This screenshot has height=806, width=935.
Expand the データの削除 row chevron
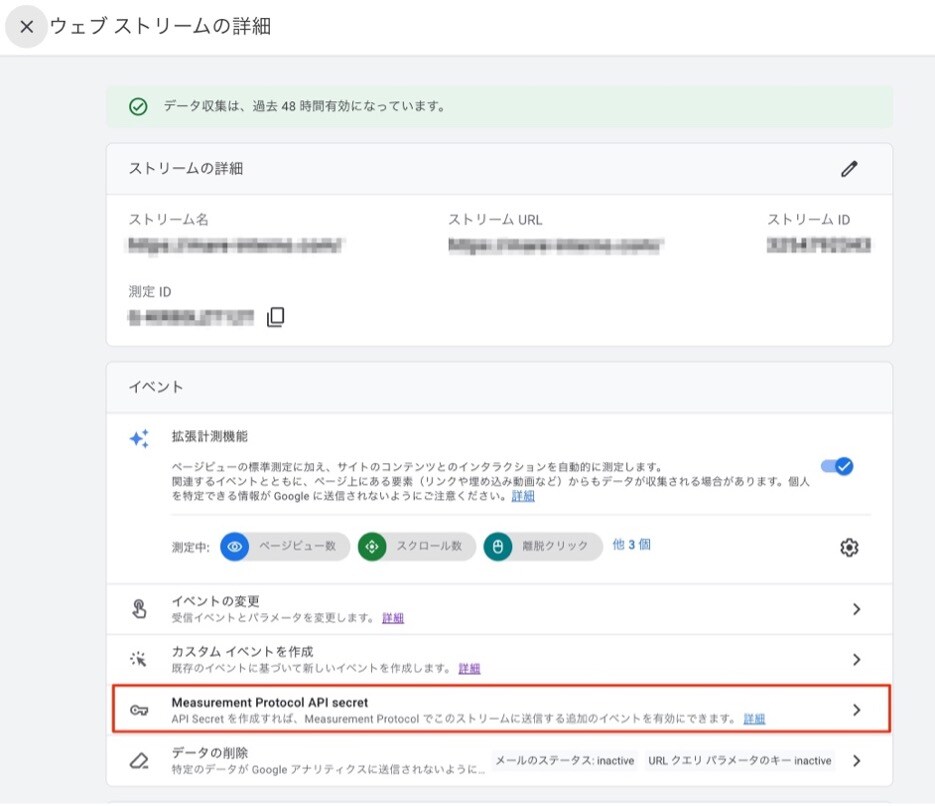coord(856,761)
